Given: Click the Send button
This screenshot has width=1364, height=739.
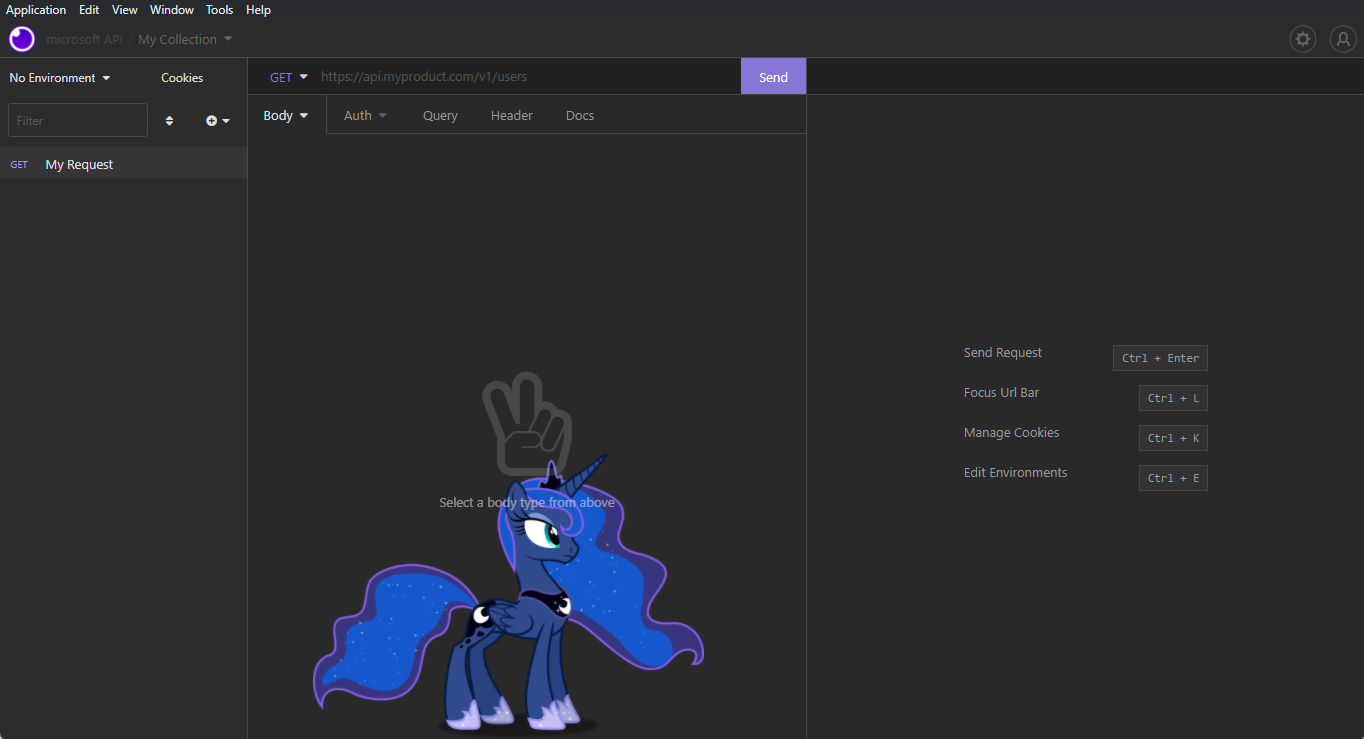Looking at the screenshot, I should (773, 77).
